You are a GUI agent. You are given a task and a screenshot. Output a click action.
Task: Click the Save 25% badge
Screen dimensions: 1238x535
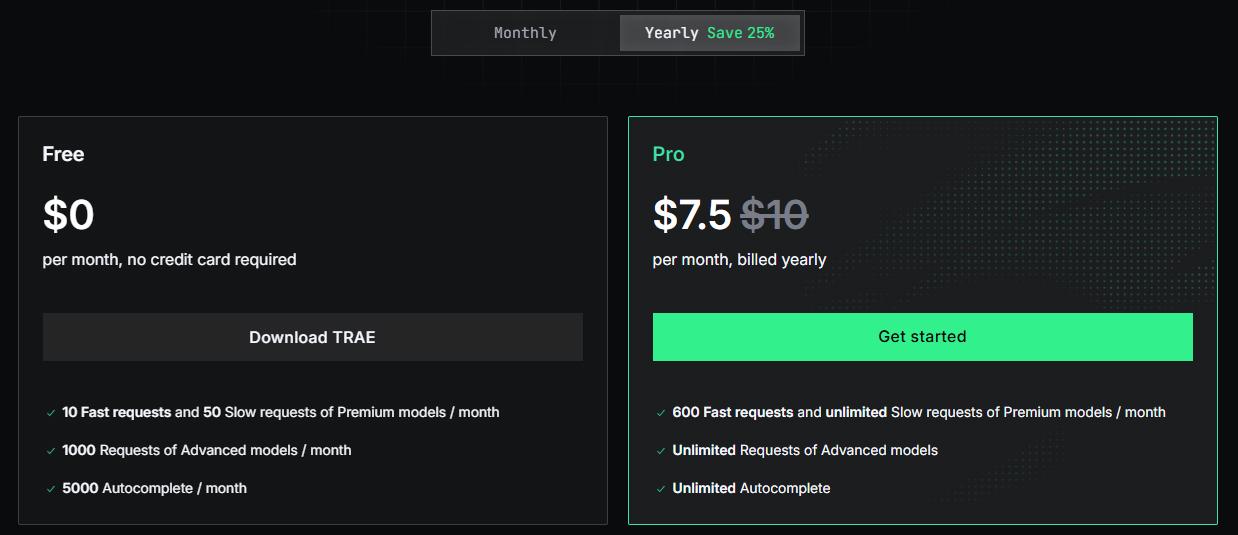[740, 33]
